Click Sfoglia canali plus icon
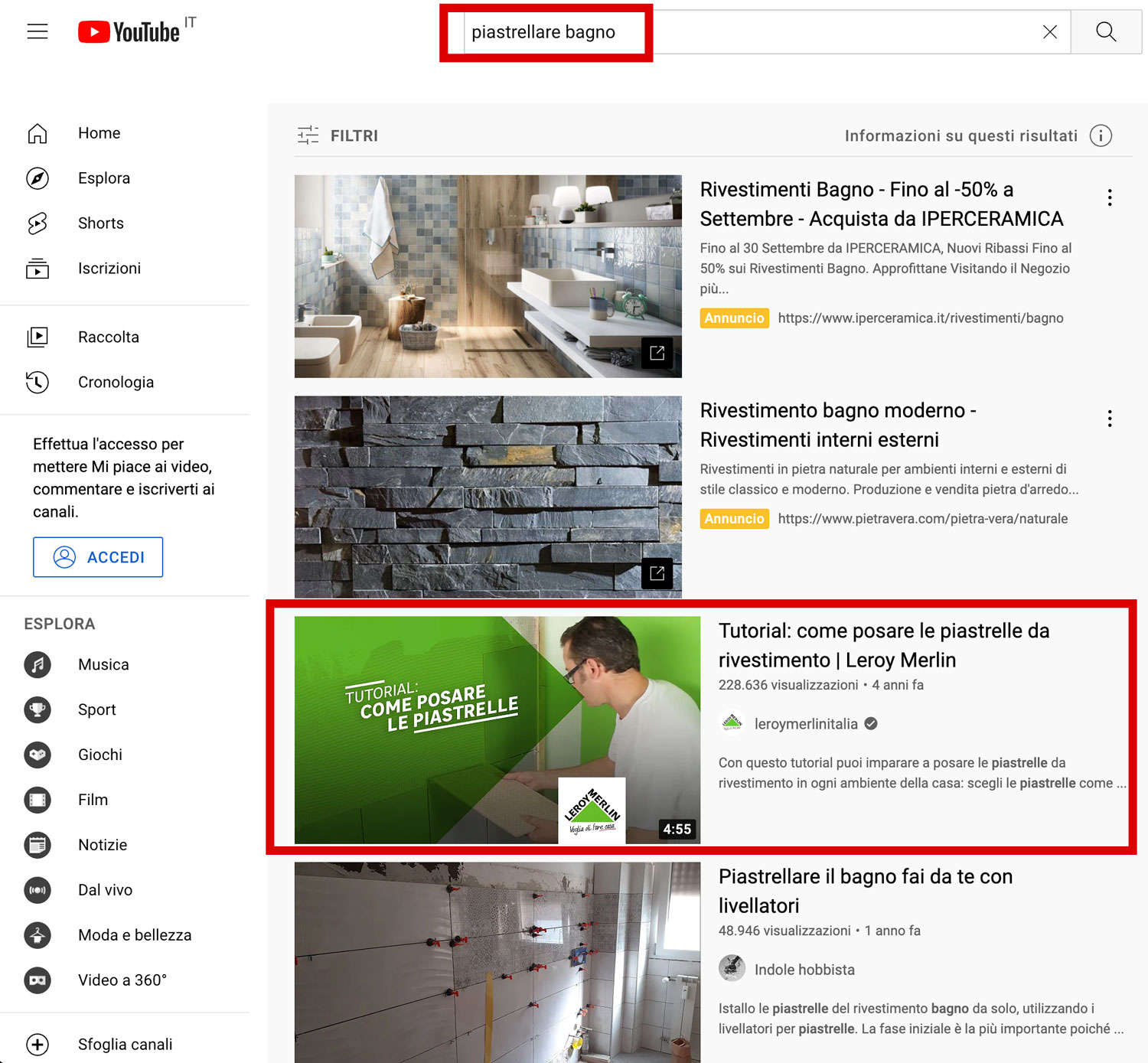This screenshot has width=1148, height=1063. [38, 1045]
